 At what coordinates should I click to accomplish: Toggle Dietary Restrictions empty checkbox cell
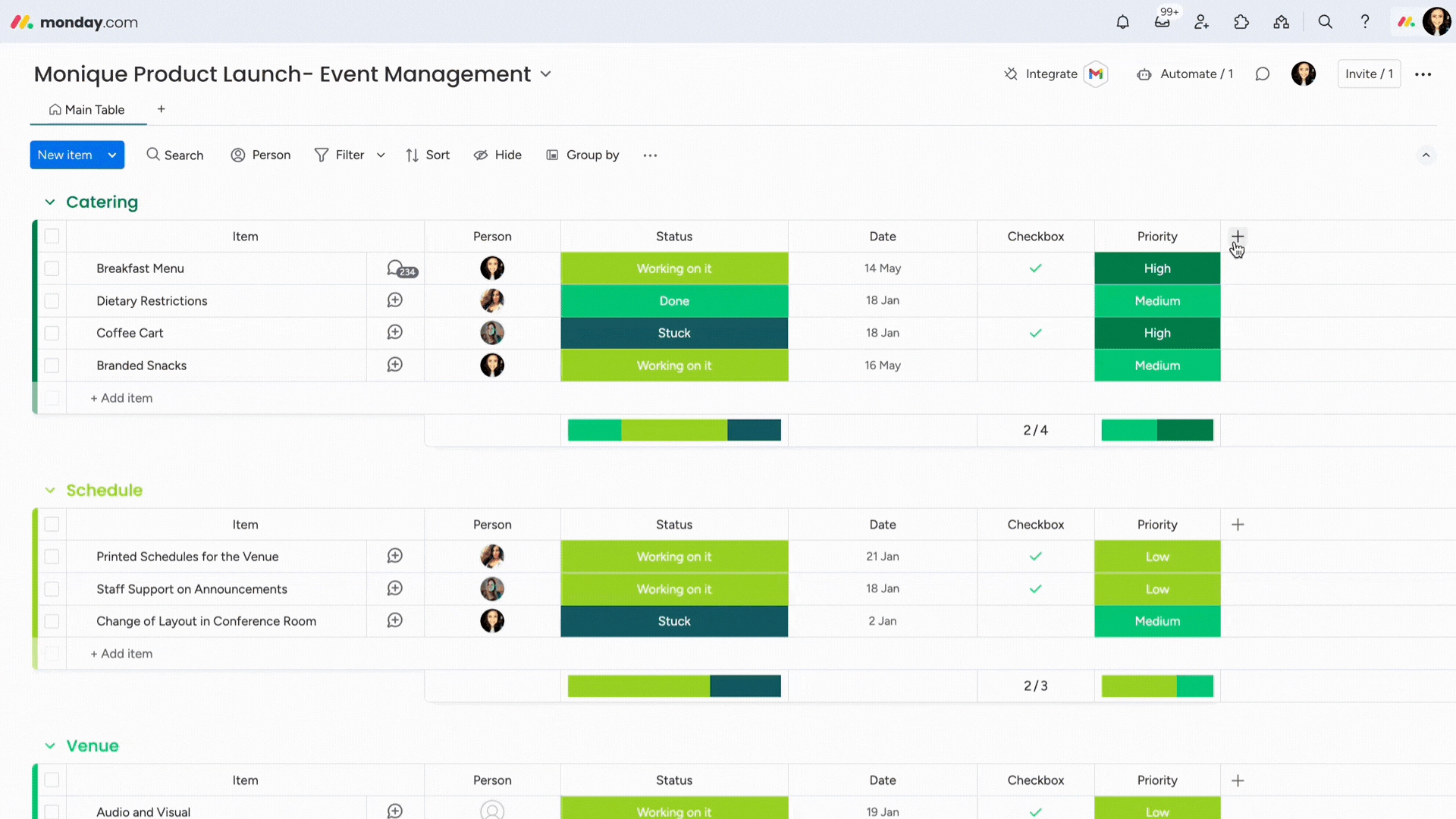point(1035,301)
